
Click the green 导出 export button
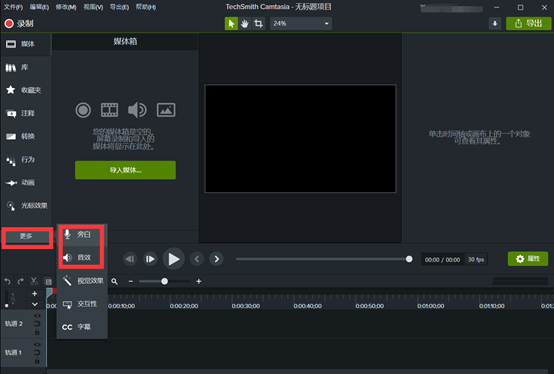529,24
